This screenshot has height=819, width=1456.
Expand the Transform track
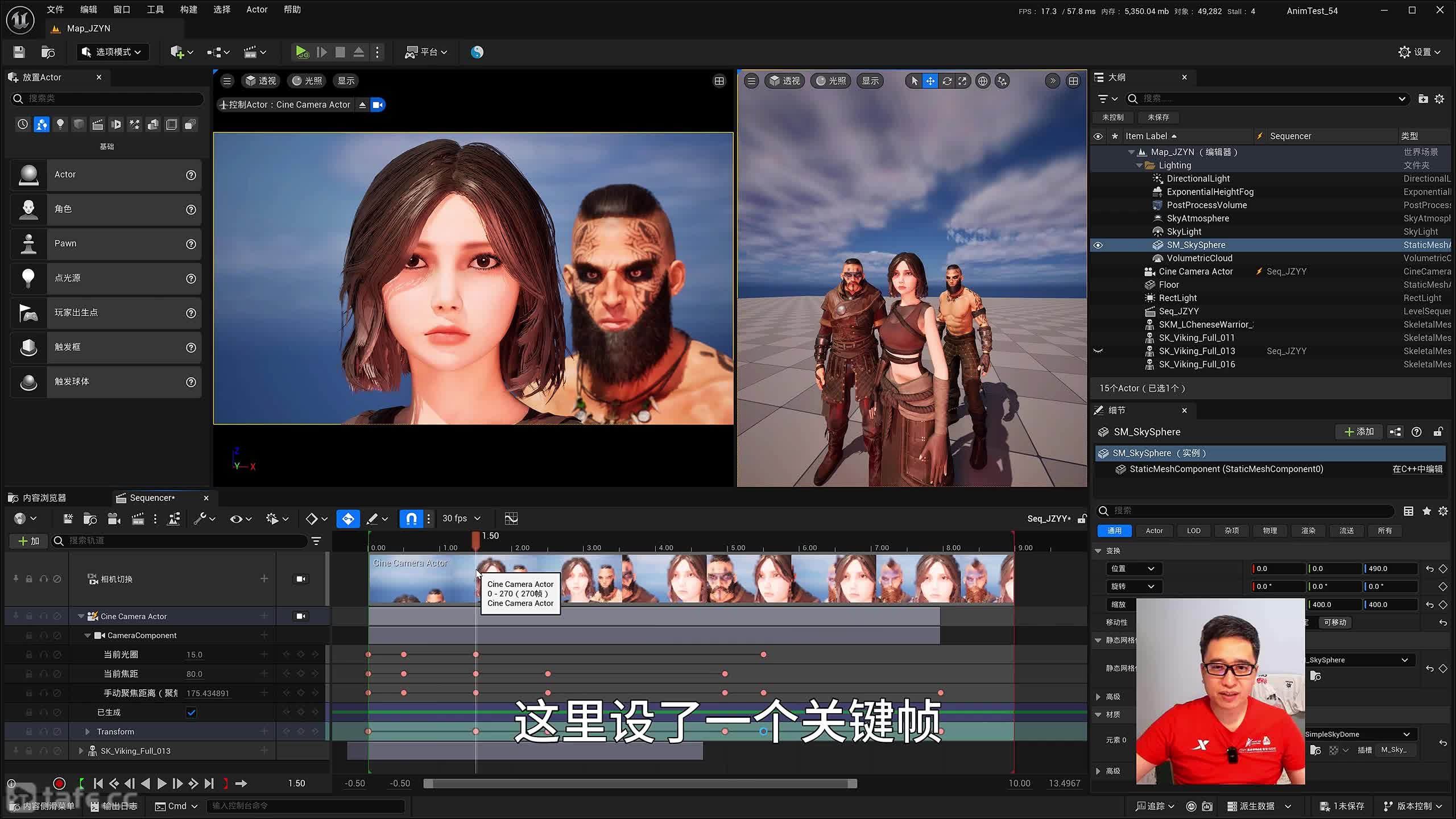[x=88, y=732]
